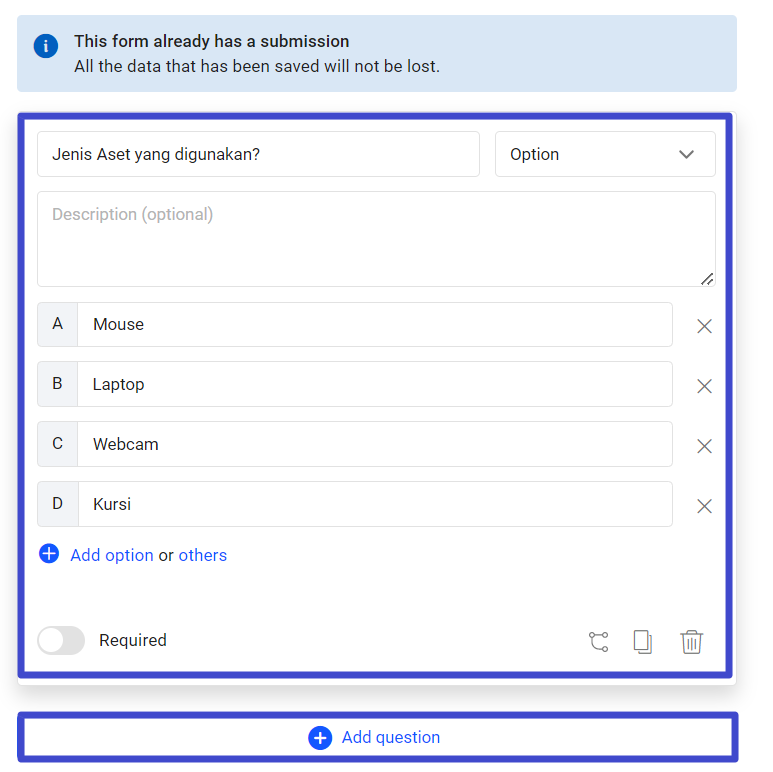Click into the Description text area
This screenshot has height=772, width=773.
[376, 239]
